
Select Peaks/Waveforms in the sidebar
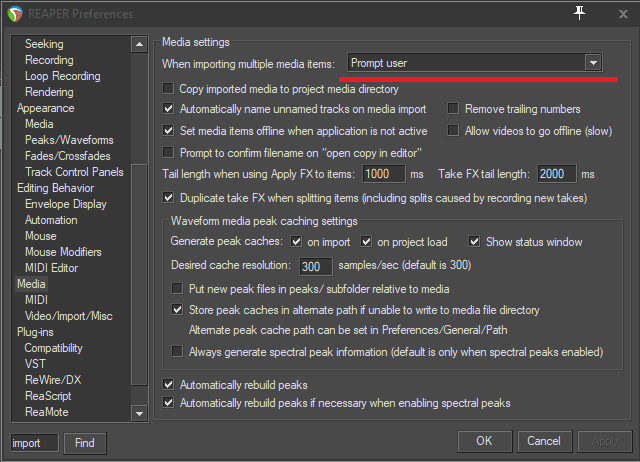[x=69, y=140]
